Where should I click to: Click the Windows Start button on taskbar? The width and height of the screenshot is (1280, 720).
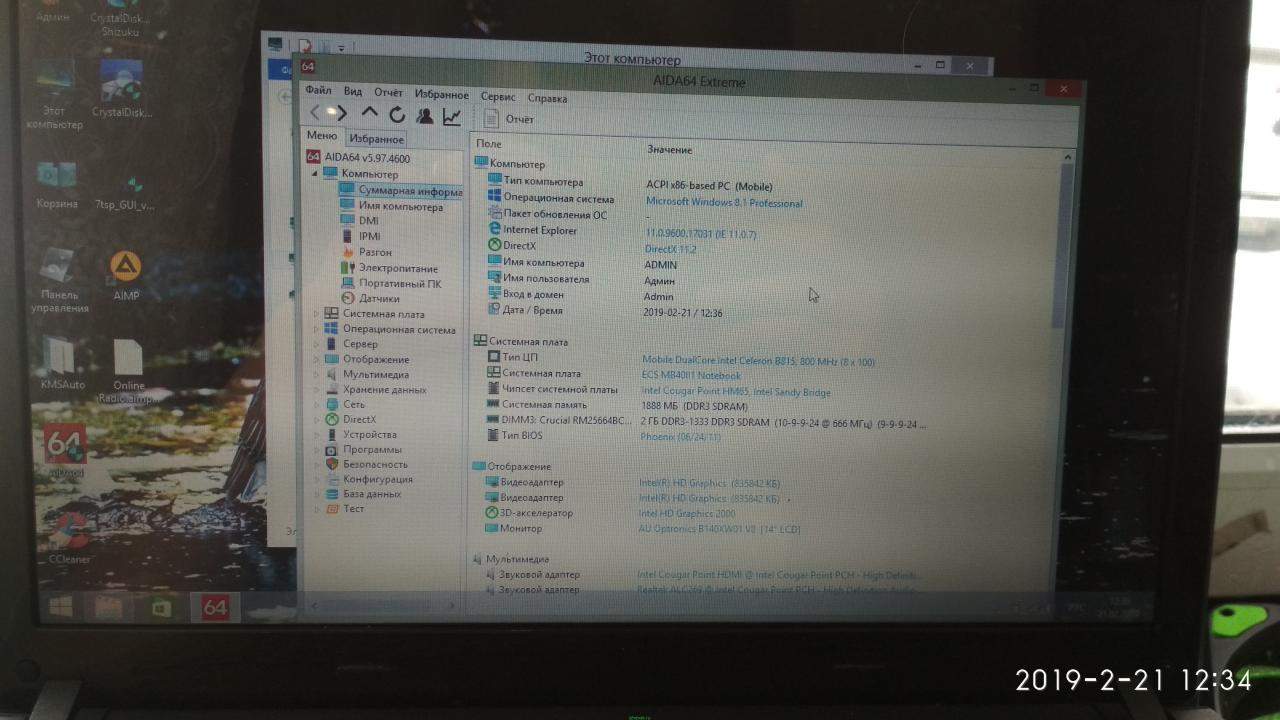tap(60, 607)
